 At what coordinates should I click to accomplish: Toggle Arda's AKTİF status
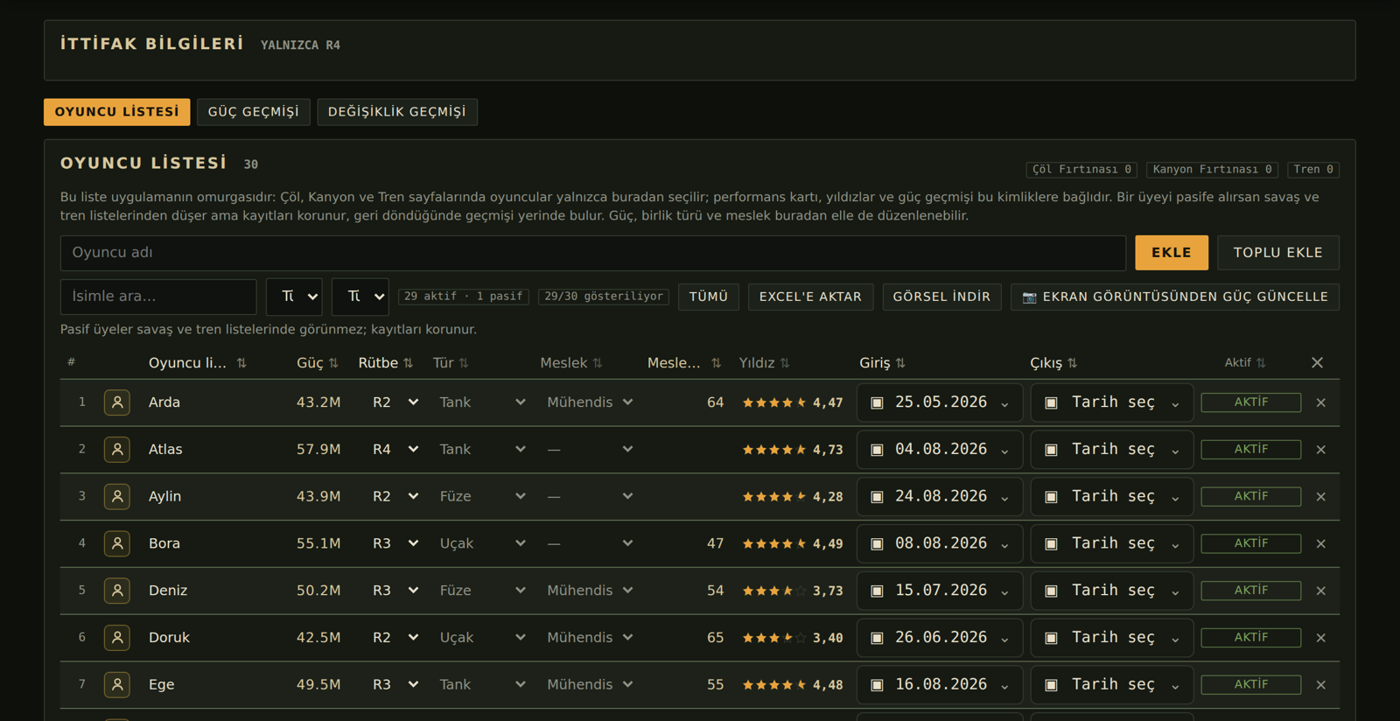(x=1251, y=402)
